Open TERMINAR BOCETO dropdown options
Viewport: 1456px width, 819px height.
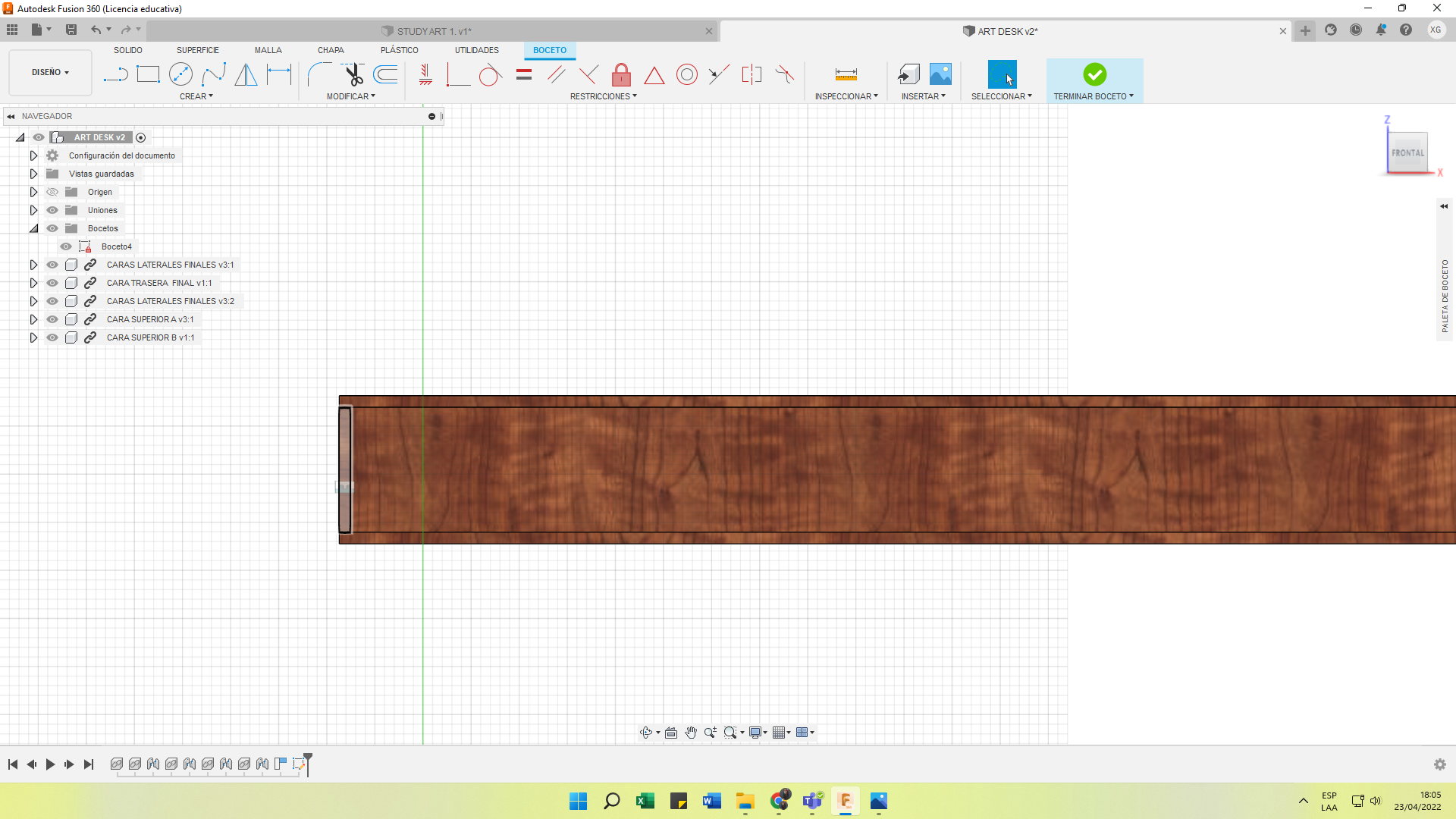pyautogui.click(x=1131, y=96)
